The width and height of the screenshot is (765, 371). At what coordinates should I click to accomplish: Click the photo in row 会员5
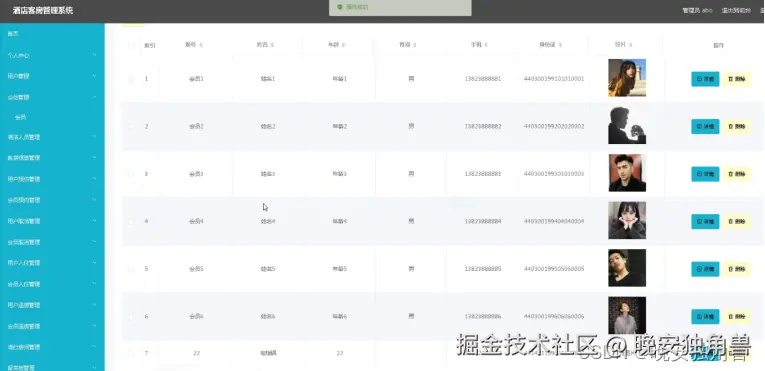point(627,268)
